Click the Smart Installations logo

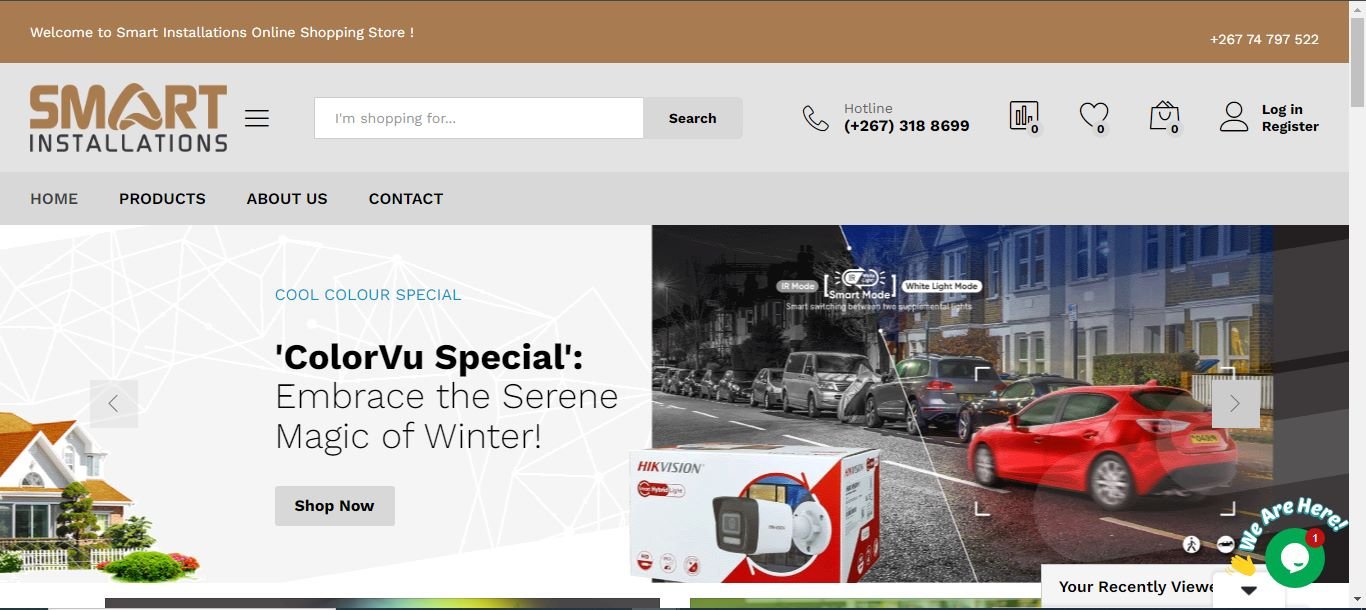point(128,118)
